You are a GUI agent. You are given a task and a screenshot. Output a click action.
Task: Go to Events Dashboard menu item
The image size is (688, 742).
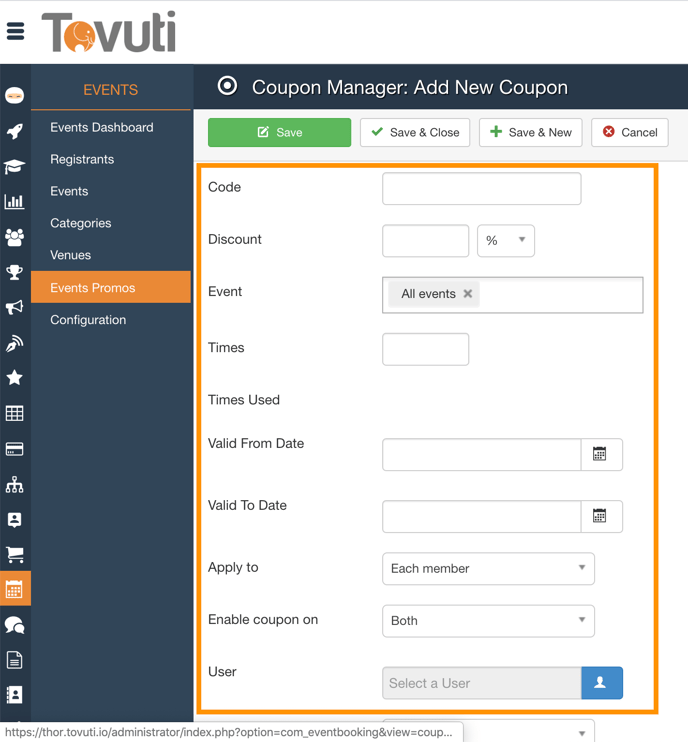point(102,128)
